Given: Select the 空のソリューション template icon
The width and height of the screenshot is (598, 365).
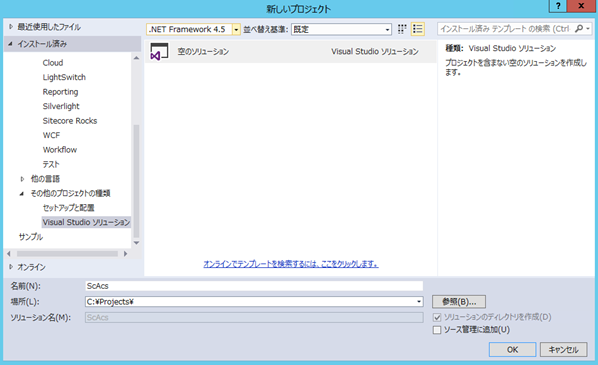Looking at the screenshot, I should click(159, 51).
